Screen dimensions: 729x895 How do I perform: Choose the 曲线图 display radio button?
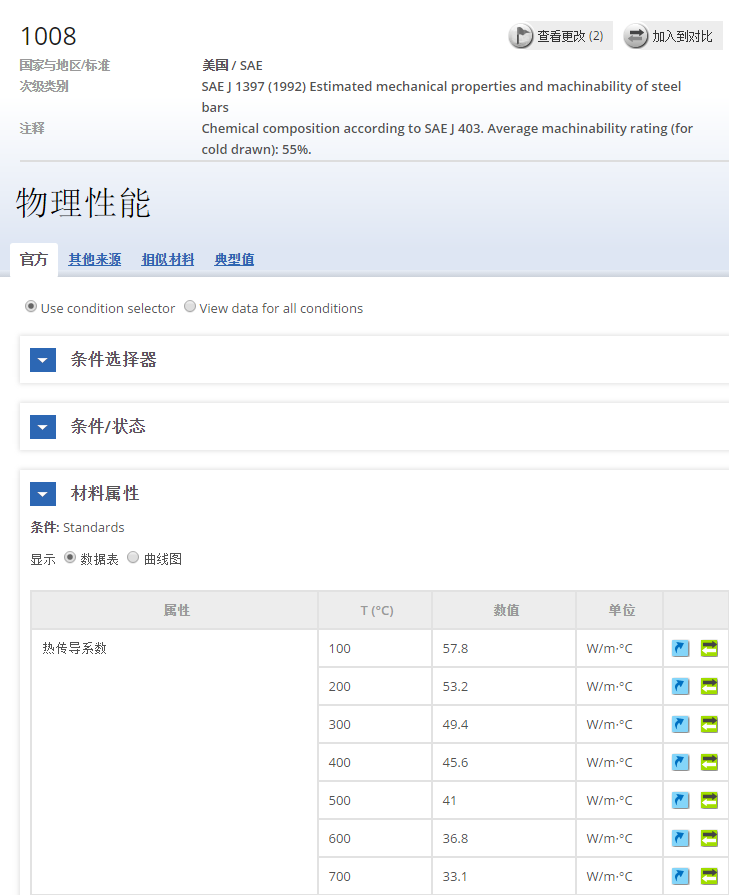click(133, 558)
